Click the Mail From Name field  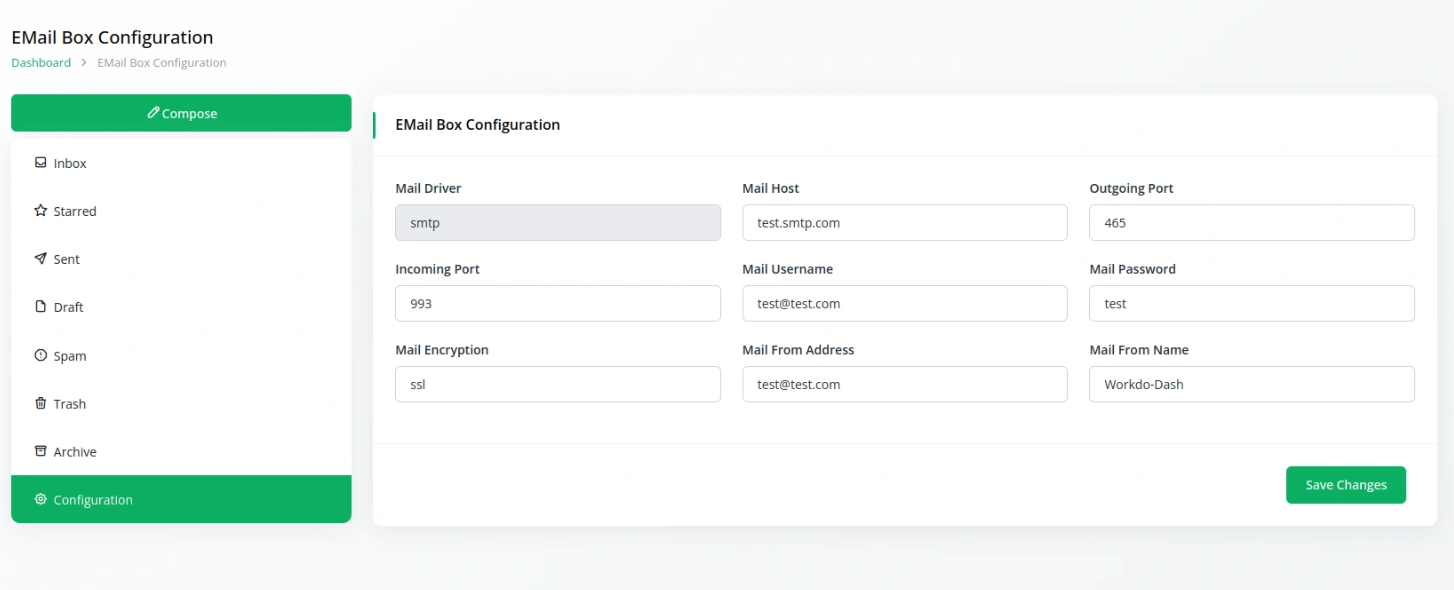coord(1252,384)
